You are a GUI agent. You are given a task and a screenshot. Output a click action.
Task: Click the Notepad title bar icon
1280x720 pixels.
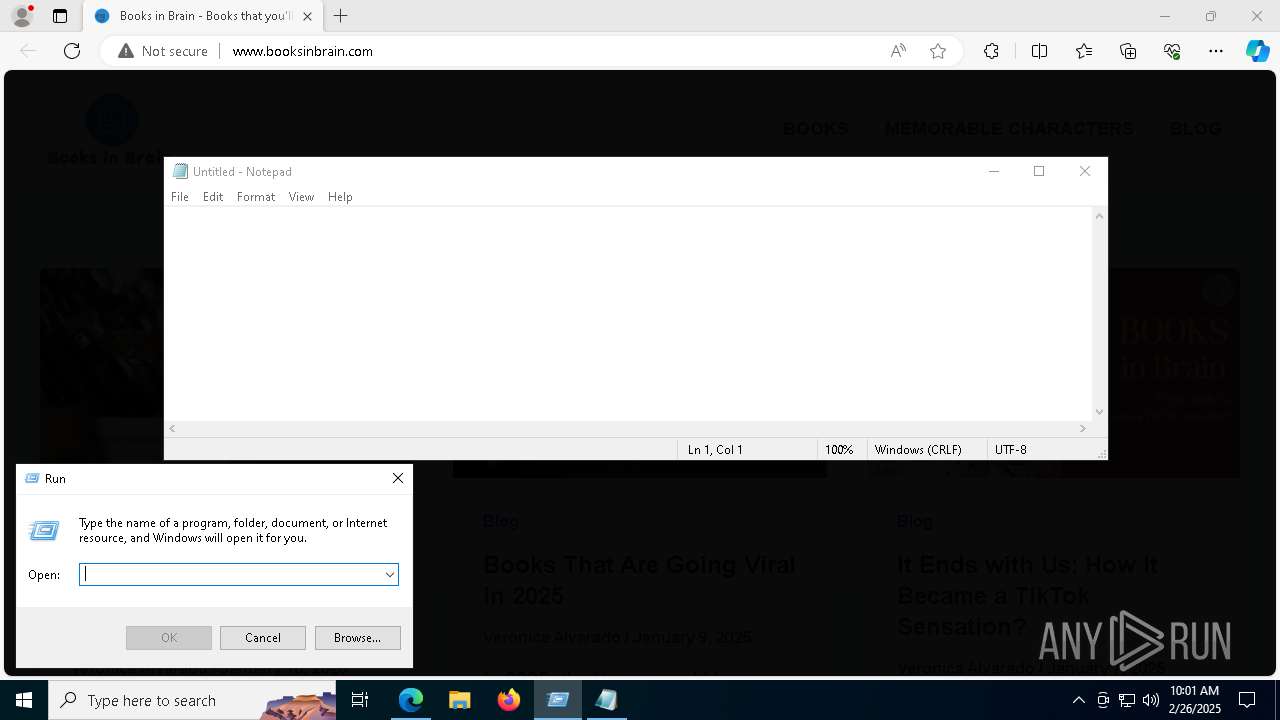click(x=180, y=171)
